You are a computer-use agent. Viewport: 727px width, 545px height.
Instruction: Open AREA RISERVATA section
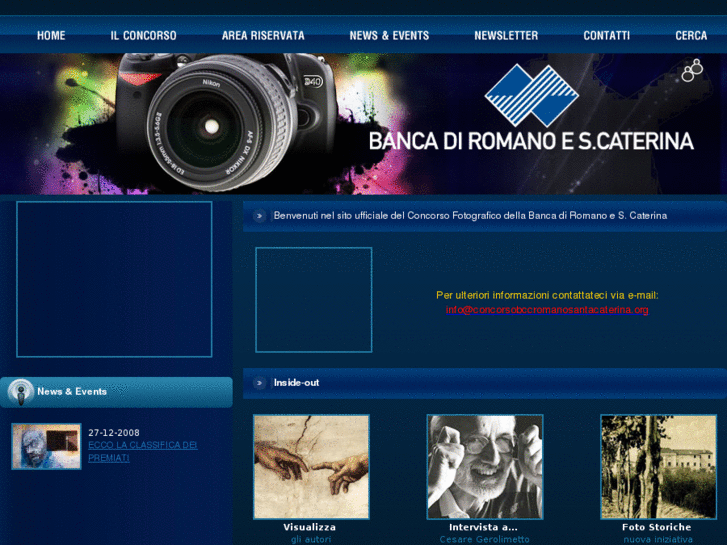click(x=263, y=35)
